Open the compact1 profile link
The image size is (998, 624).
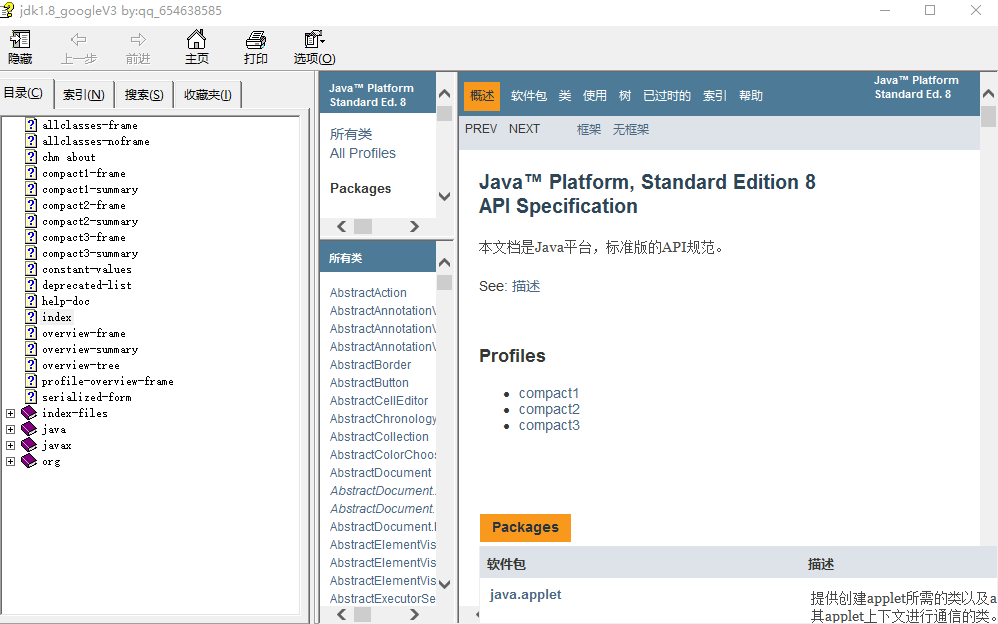click(548, 393)
